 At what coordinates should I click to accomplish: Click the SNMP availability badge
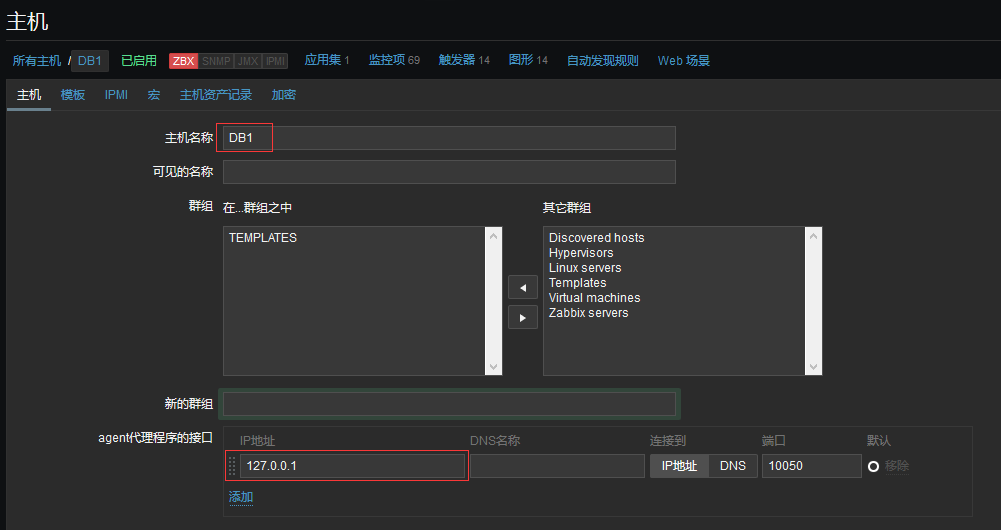(215, 61)
